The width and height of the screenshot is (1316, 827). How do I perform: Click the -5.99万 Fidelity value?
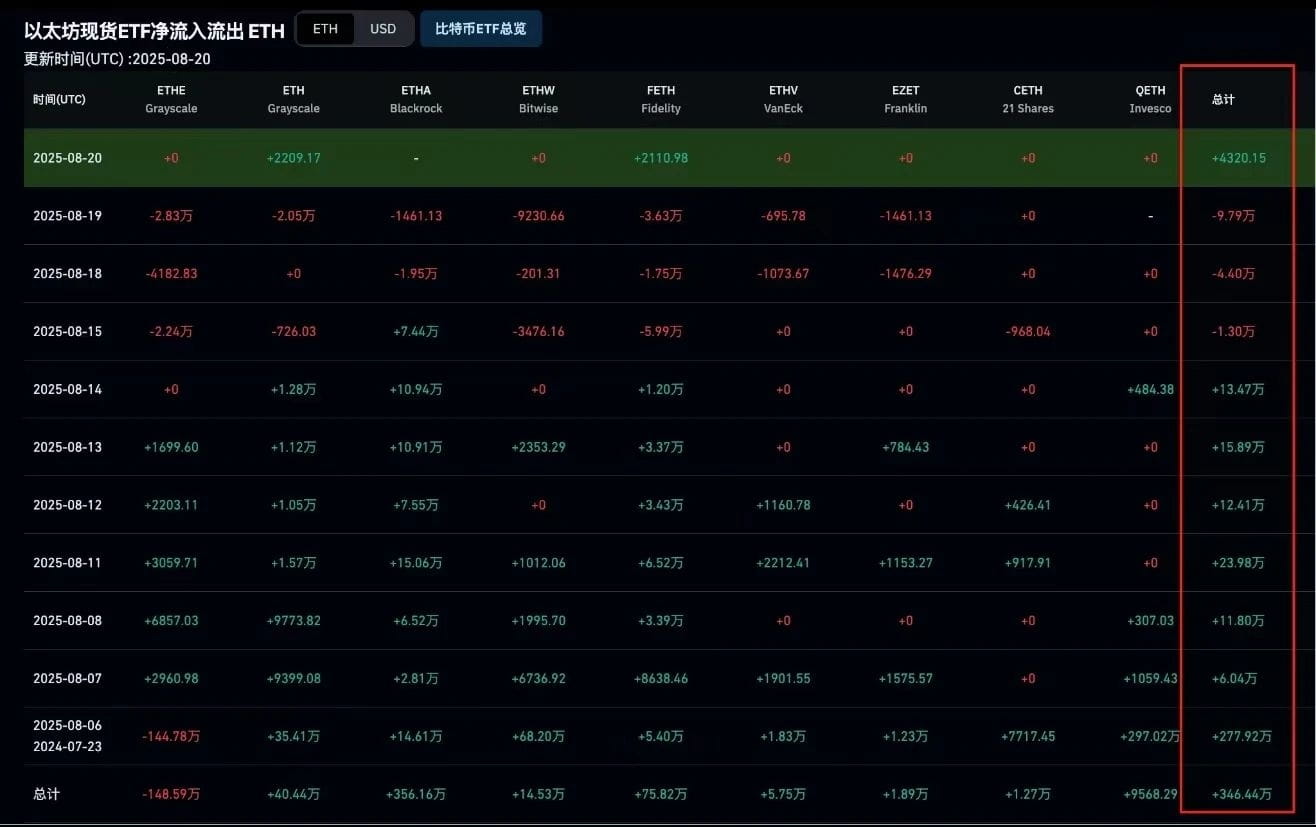click(661, 331)
